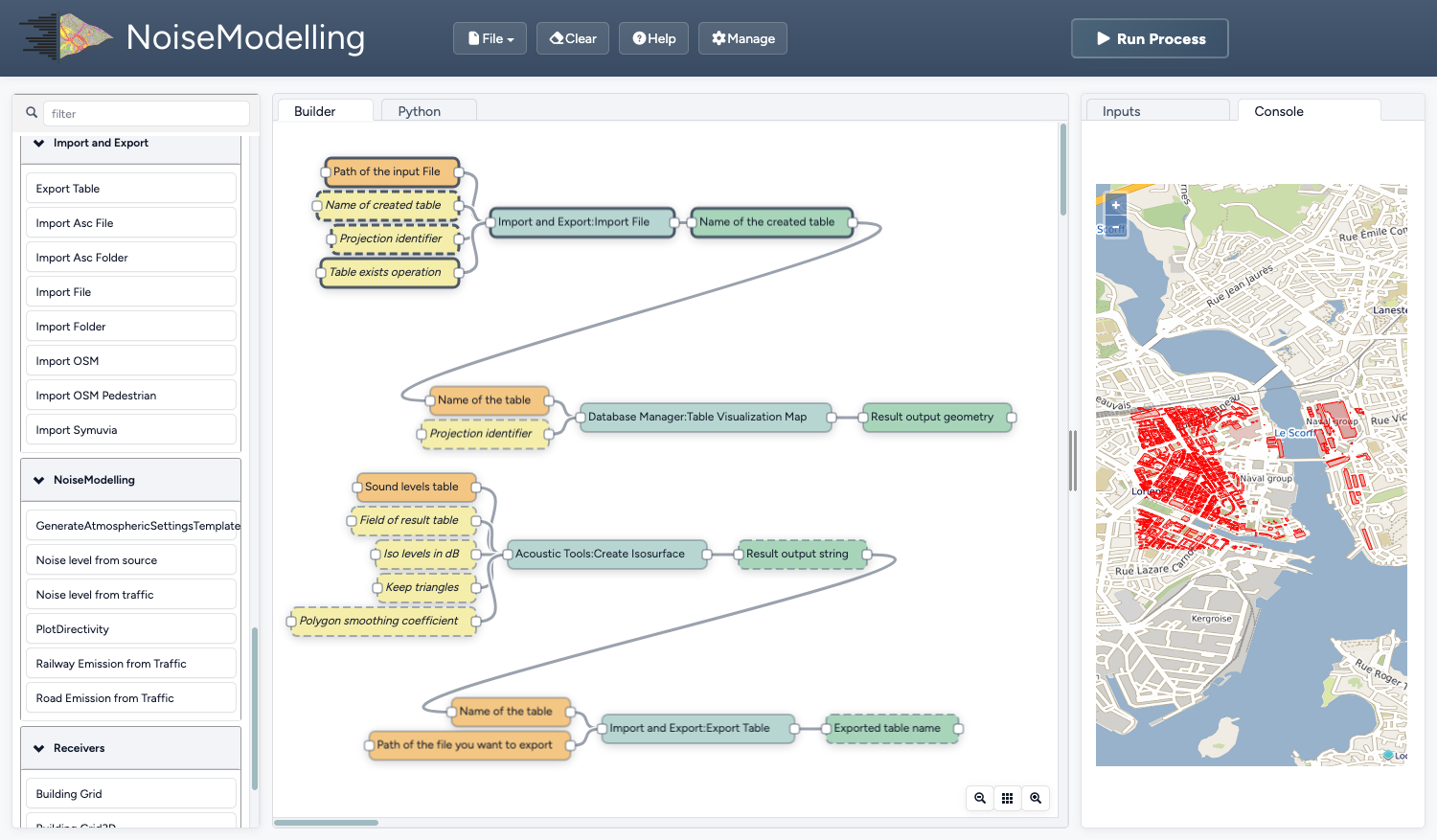Select the Result output geometry node
This screenshot has width=1437, height=840.
(x=937, y=418)
